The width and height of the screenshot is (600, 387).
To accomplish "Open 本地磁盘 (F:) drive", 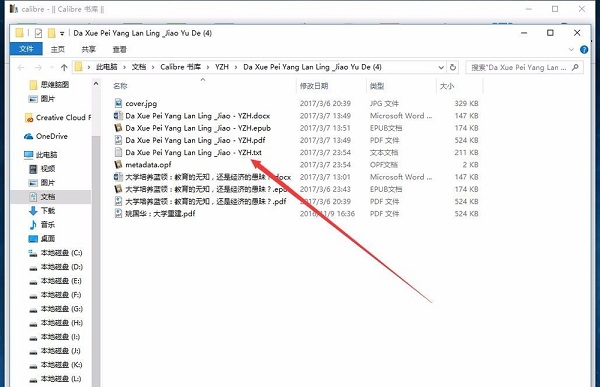I will point(55,295).
